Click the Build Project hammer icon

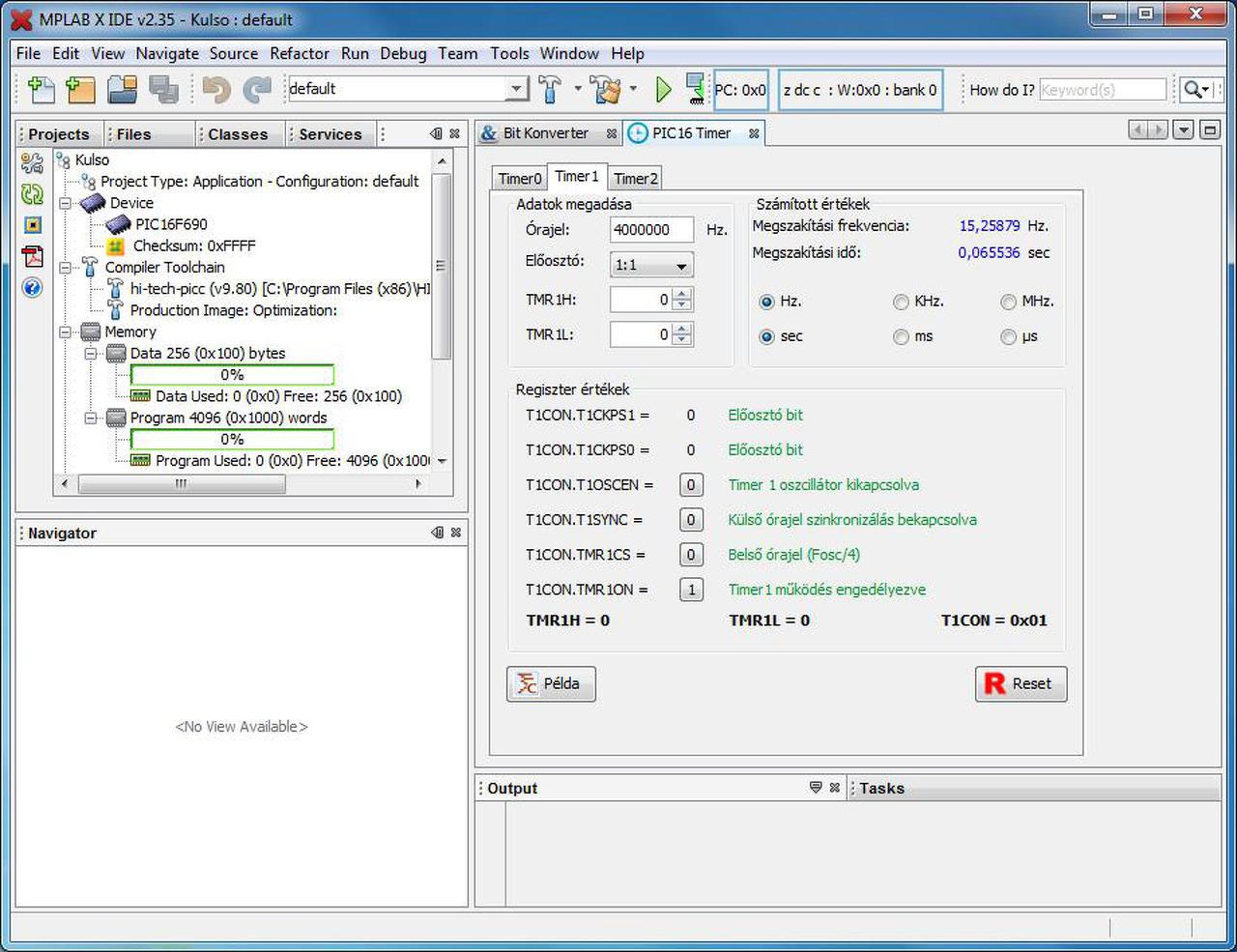[550, 89]
